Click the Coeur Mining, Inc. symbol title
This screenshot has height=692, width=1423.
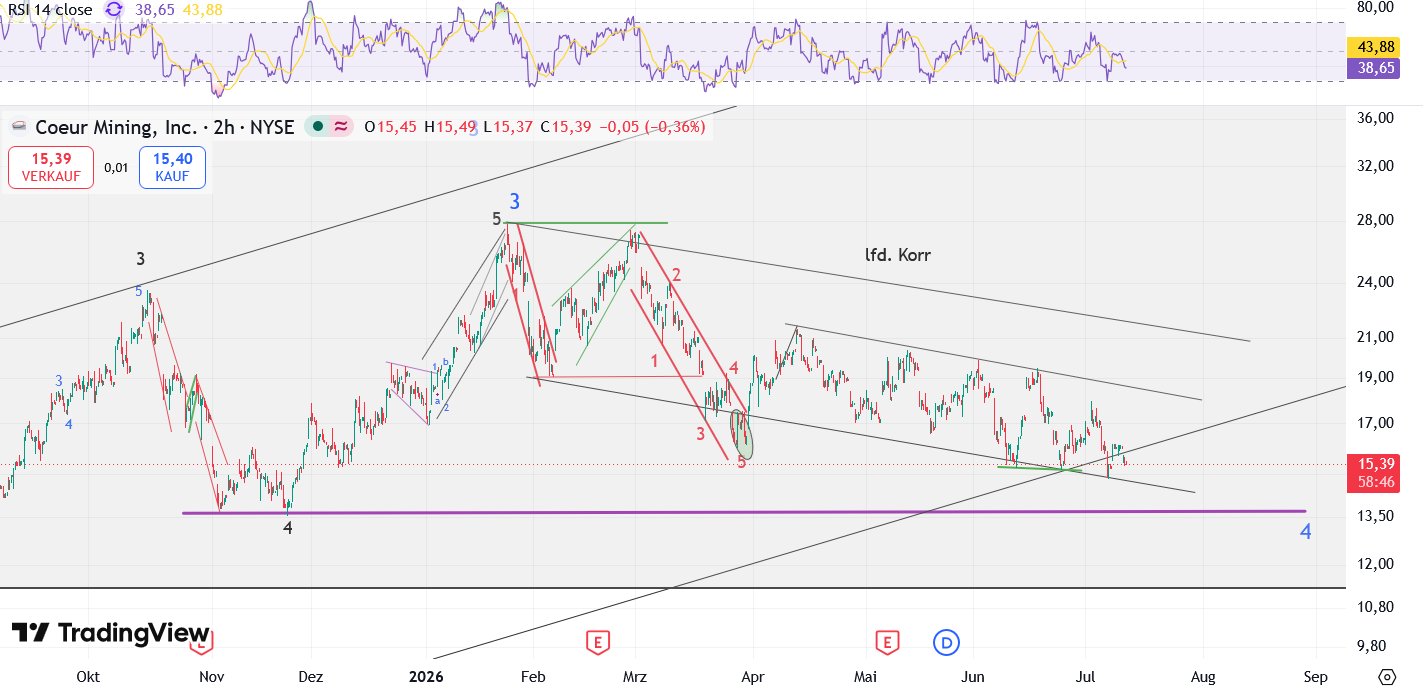pyautogui.click(x=114, y=127)
